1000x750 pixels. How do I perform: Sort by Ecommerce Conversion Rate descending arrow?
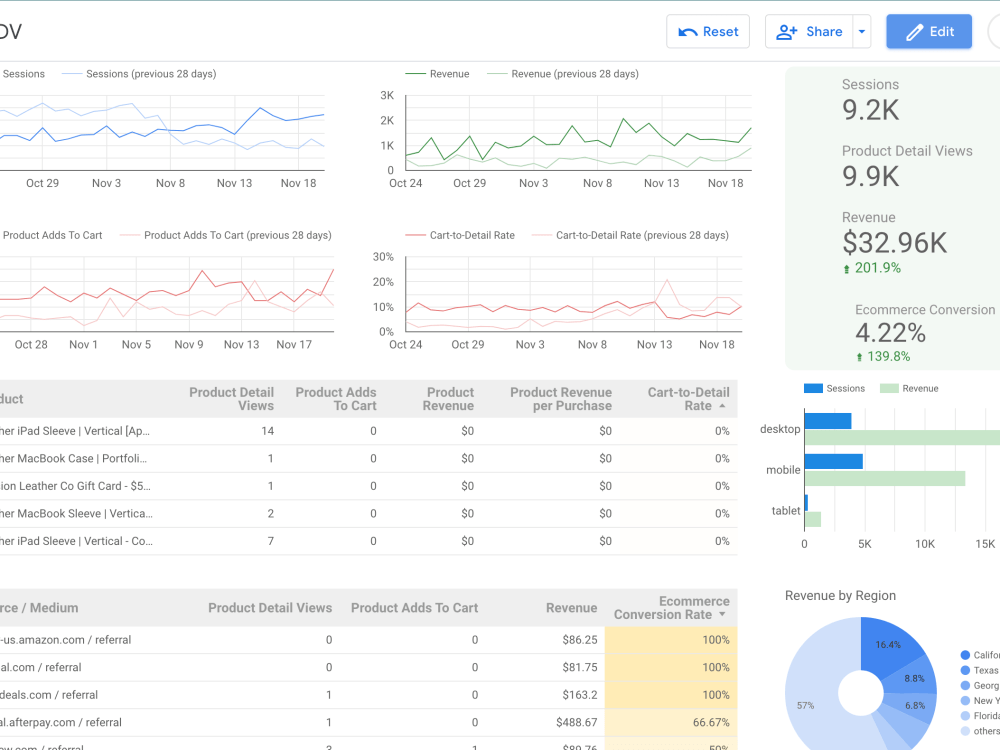pyautogui.click(x=722, y=615)
